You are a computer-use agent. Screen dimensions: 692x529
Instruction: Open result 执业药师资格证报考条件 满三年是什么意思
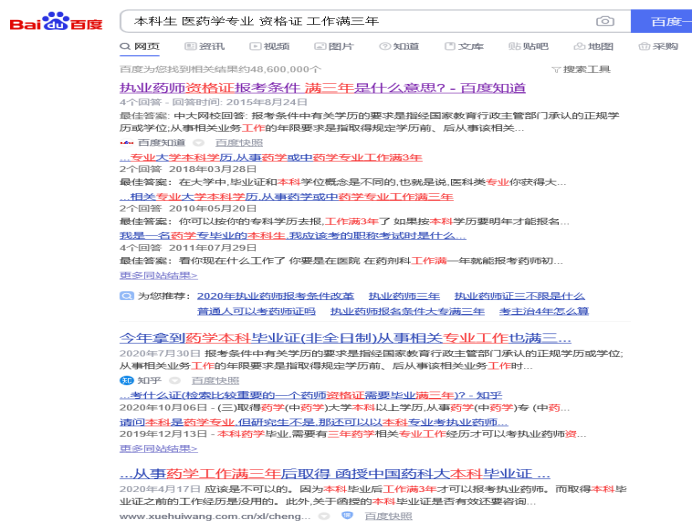click(x=322, y=88)
